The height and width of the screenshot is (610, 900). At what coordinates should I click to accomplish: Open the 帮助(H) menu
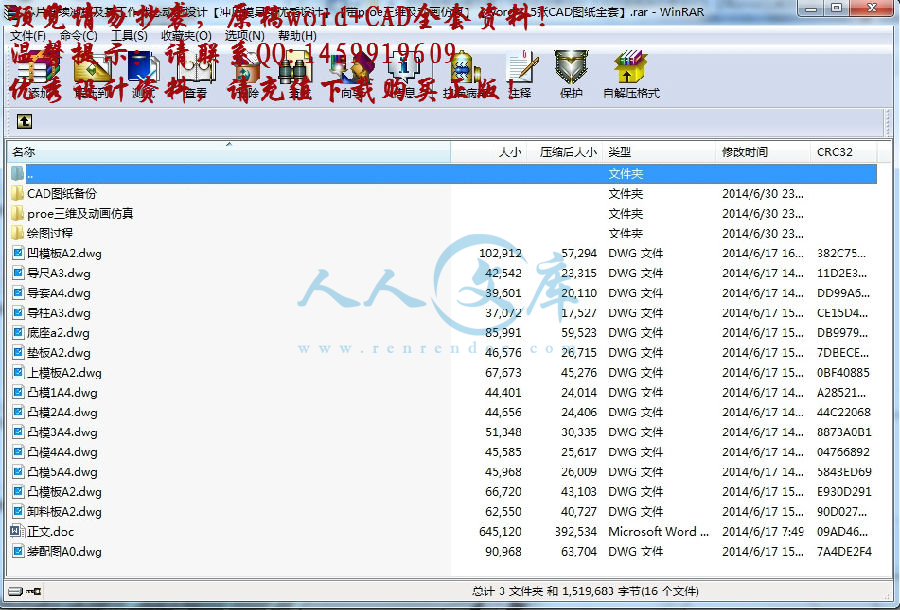(x=297, y=36)
